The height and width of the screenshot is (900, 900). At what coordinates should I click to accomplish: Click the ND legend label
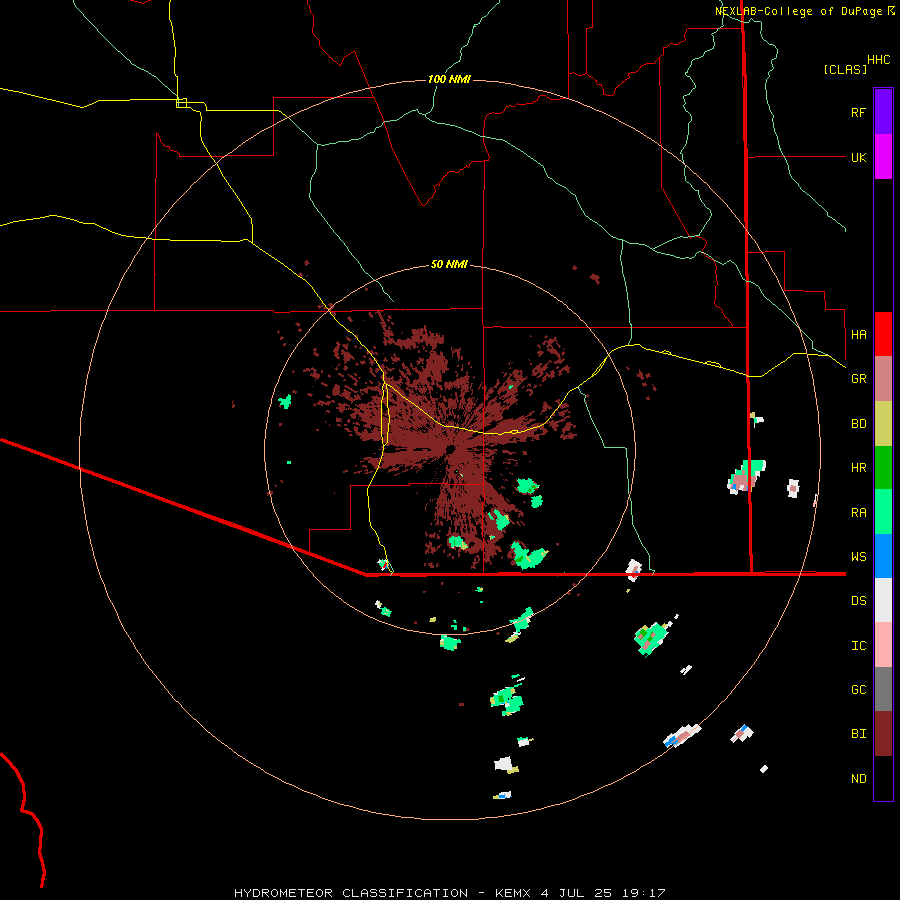click(x=858, y=778)
